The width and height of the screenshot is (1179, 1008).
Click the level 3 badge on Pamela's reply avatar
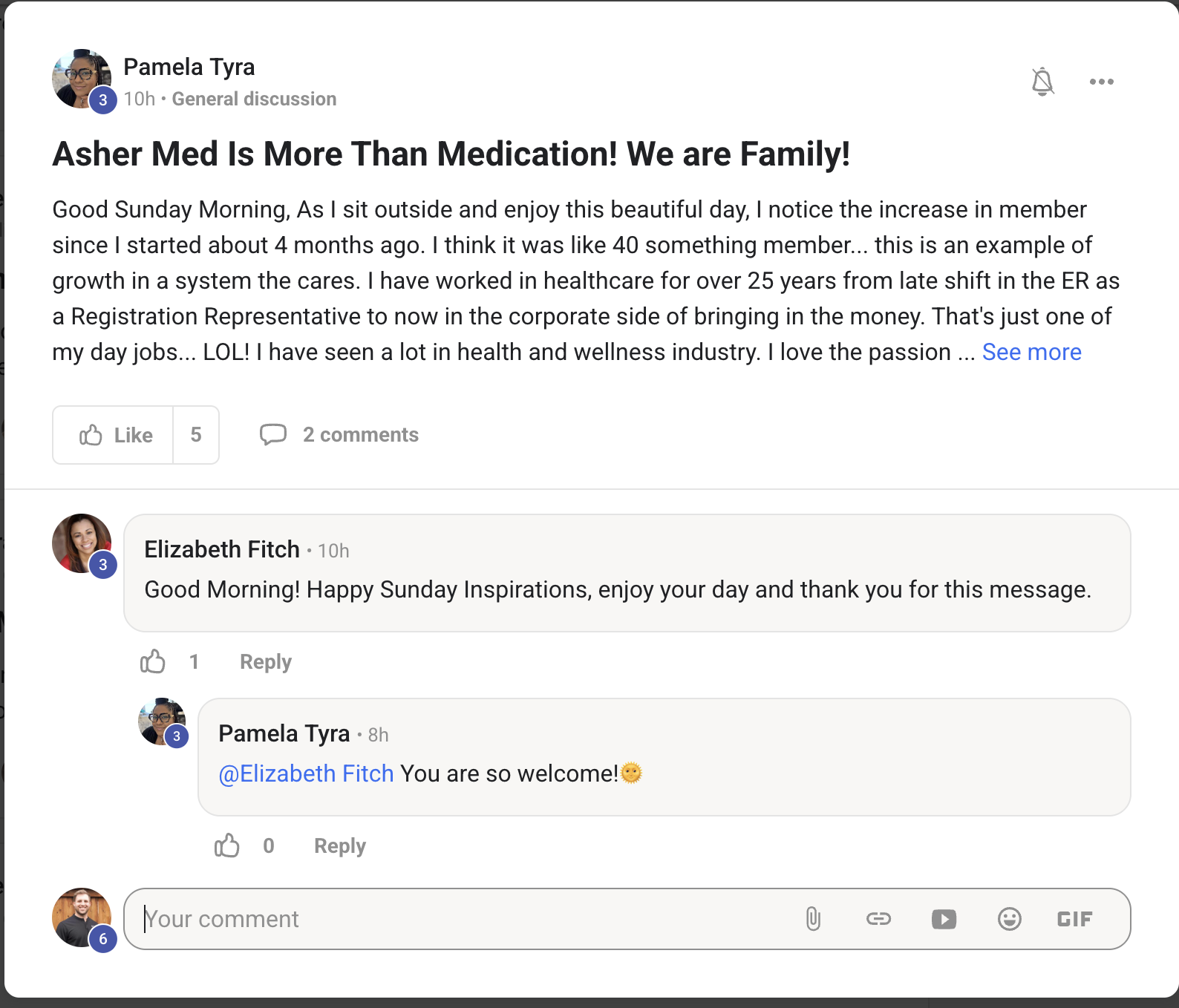point(177,736)
